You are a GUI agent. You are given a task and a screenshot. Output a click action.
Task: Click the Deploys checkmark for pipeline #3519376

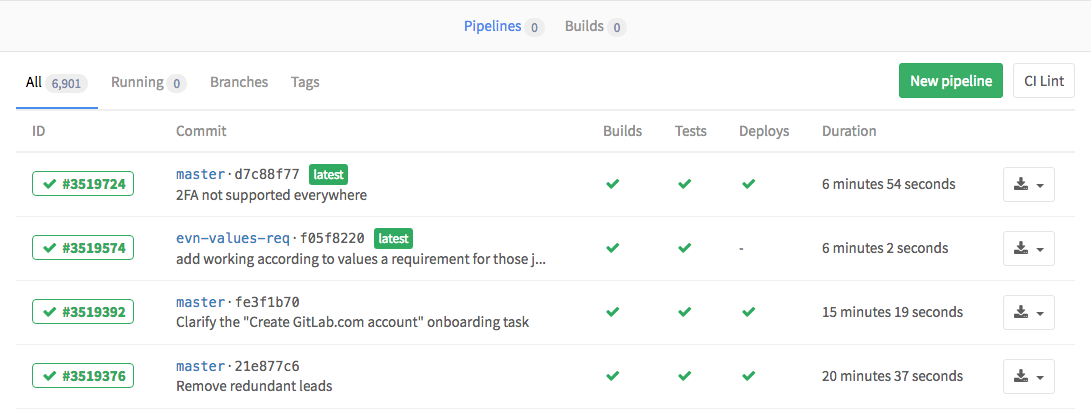click(748, 376)
